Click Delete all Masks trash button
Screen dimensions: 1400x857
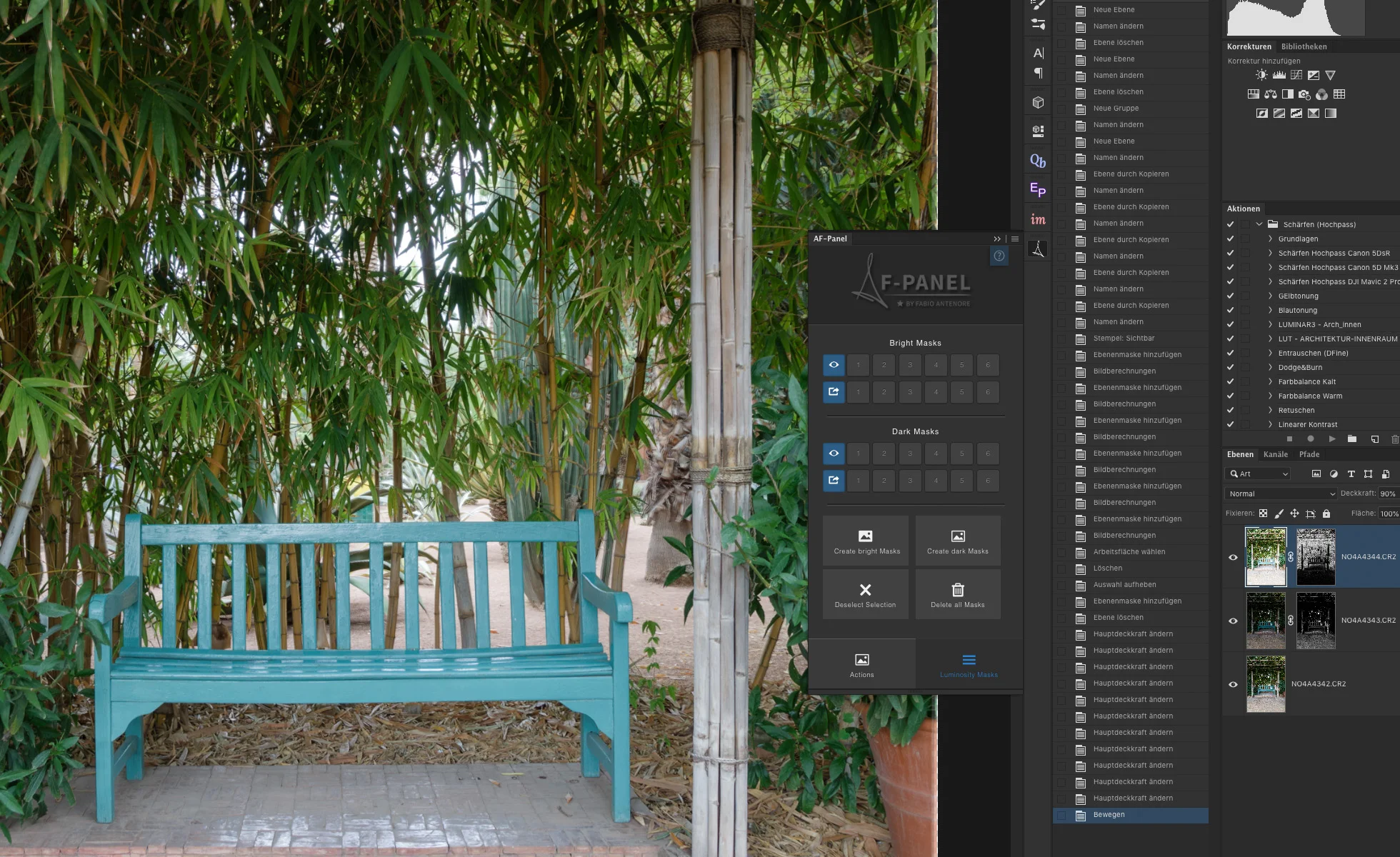[x=957, y=595]
